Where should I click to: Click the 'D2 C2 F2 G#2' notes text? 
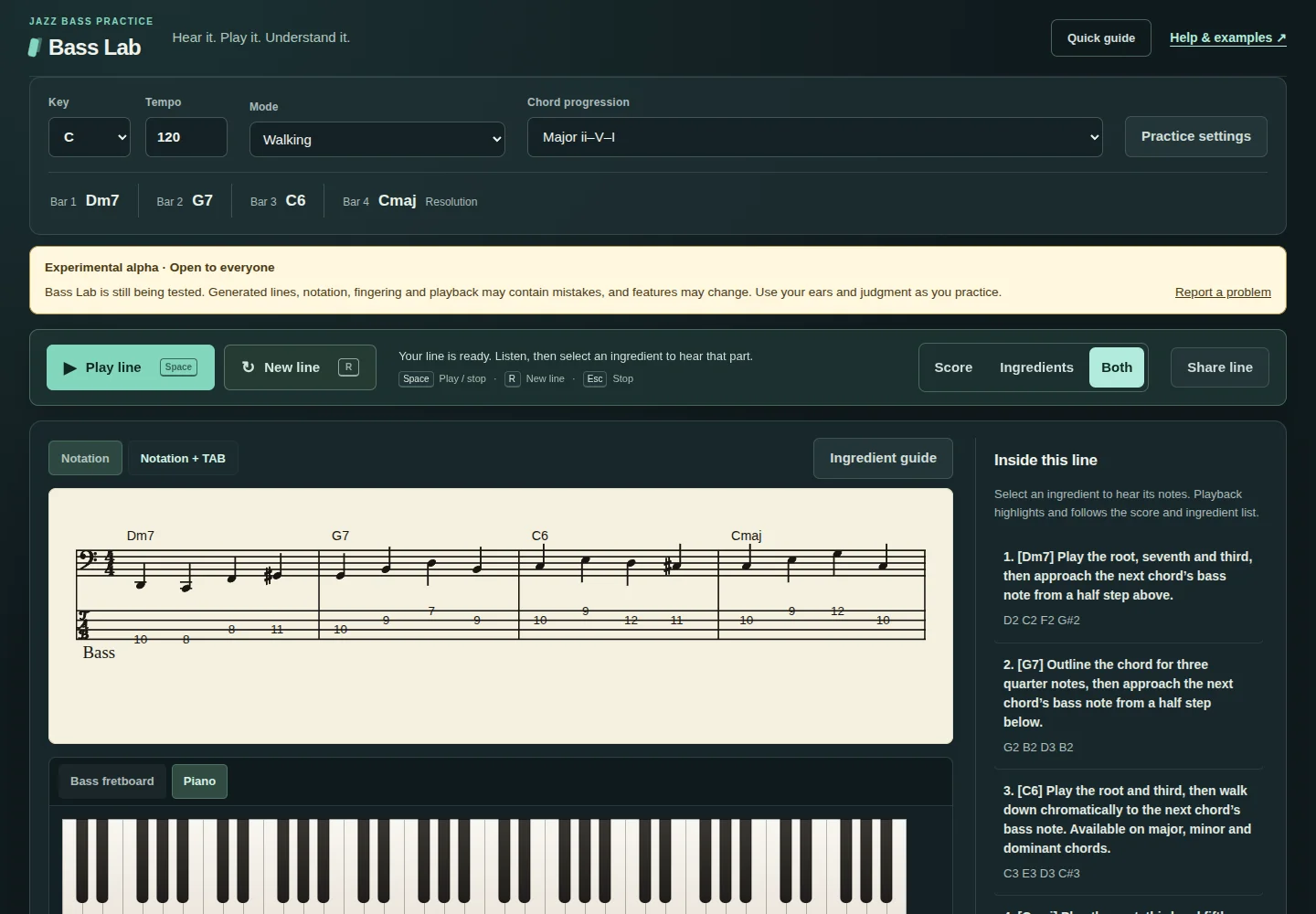(1042, 621)
